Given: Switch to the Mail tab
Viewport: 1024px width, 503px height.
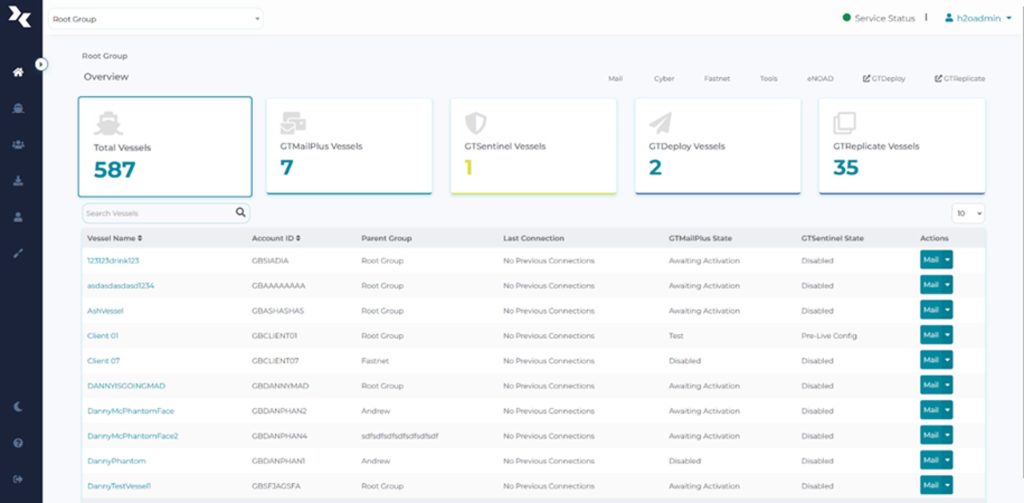Looking at the screenshot, I should click(615, 78).
